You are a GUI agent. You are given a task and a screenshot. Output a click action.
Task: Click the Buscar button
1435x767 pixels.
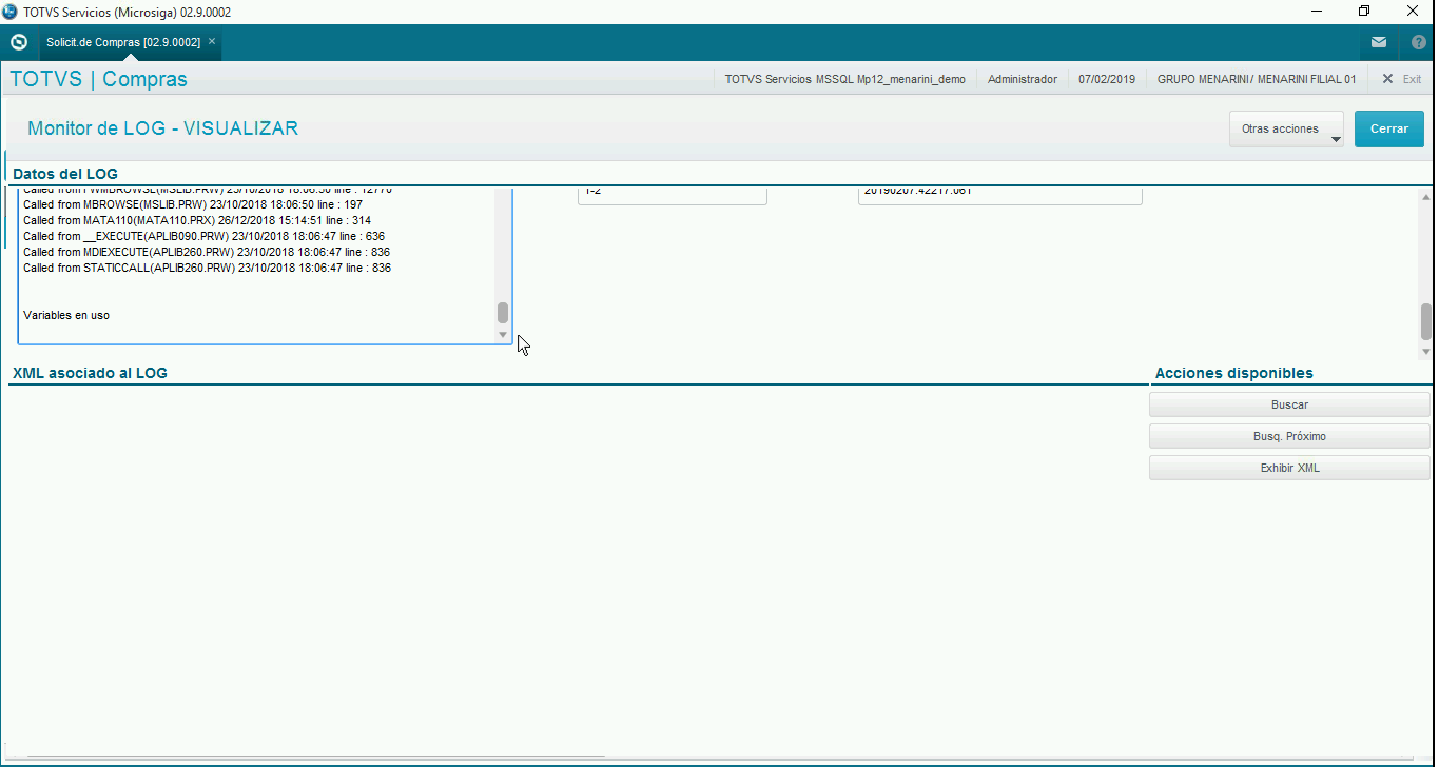pyautogui.click(x=1289, y=405)
